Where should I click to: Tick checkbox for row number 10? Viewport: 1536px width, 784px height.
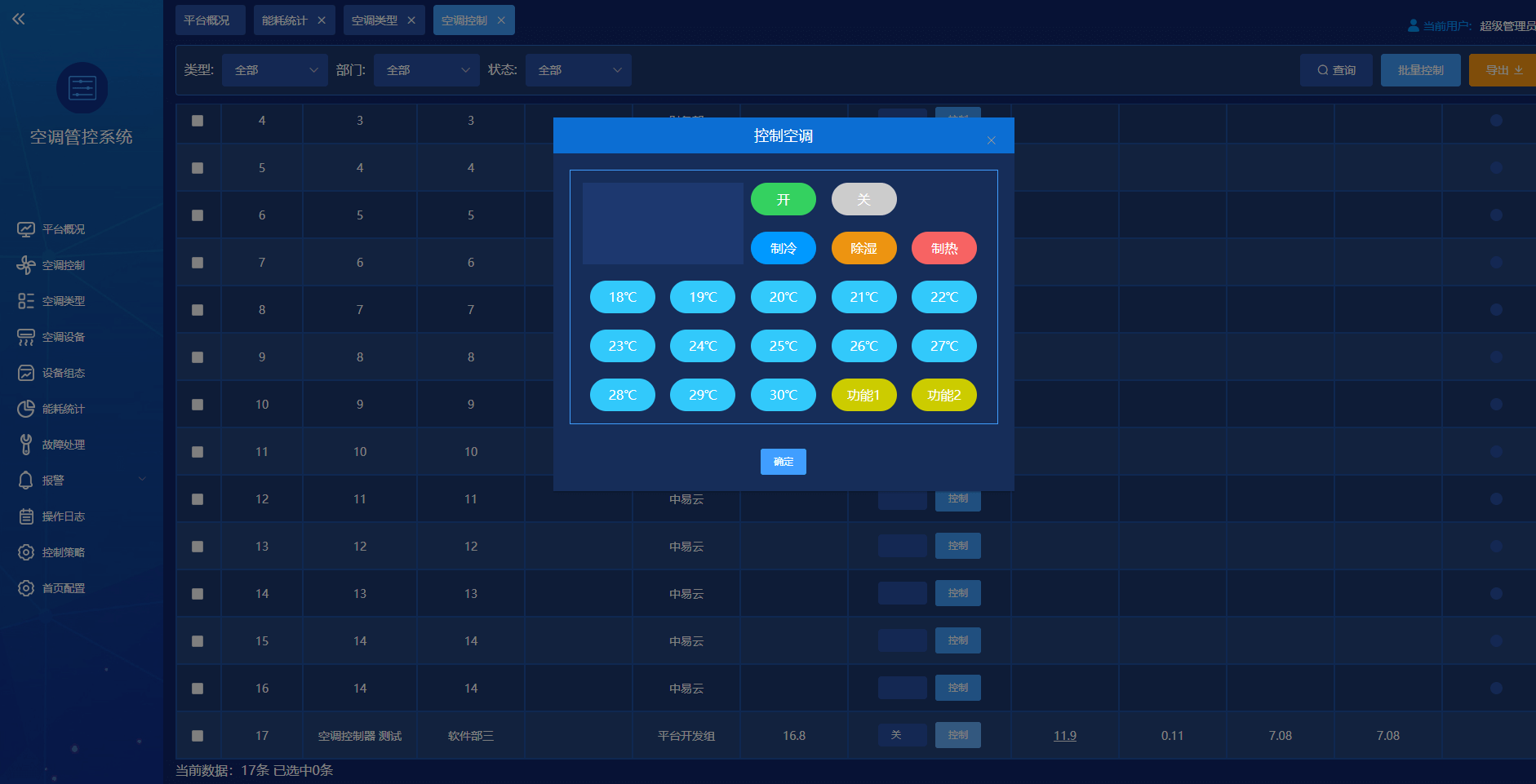coord(198,405)
